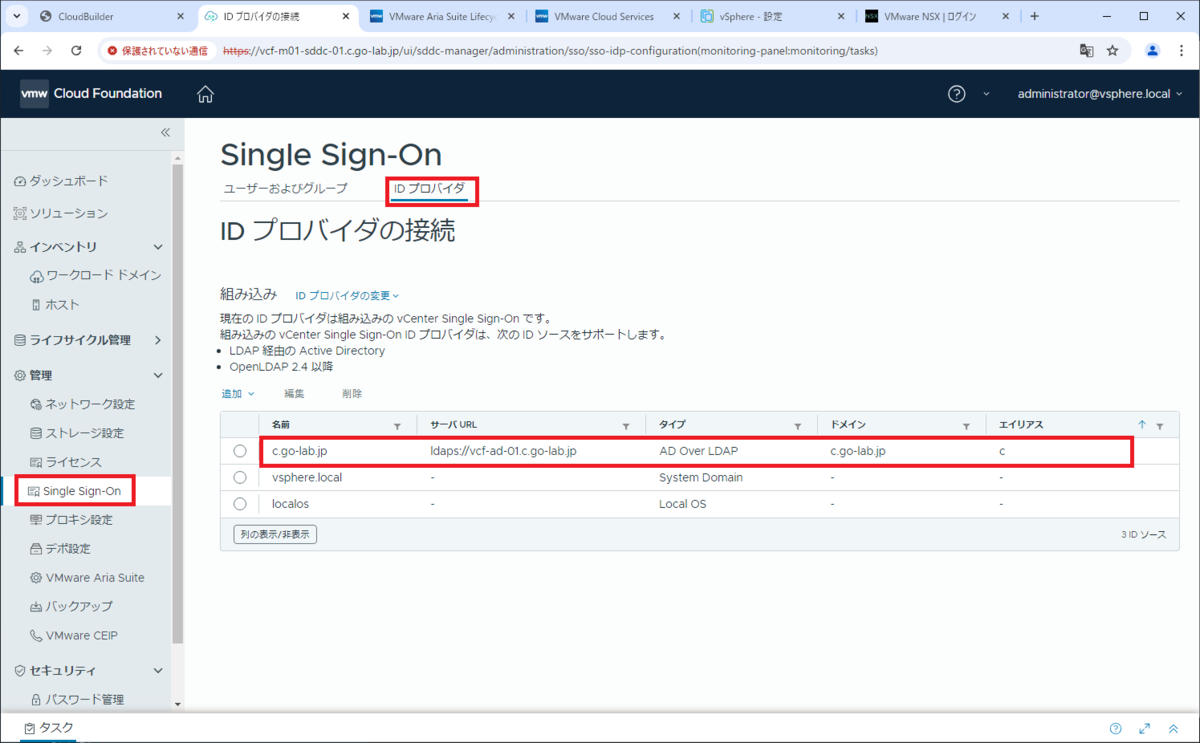Select the c.go-lab.jp radio button
Viewport: 1200px width, 743px height.
240,451
